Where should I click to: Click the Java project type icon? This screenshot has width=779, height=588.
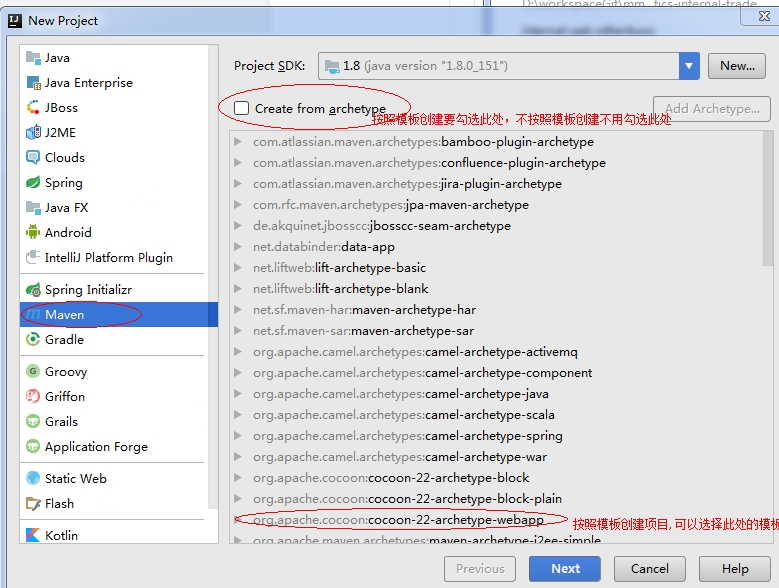point(33,58)
